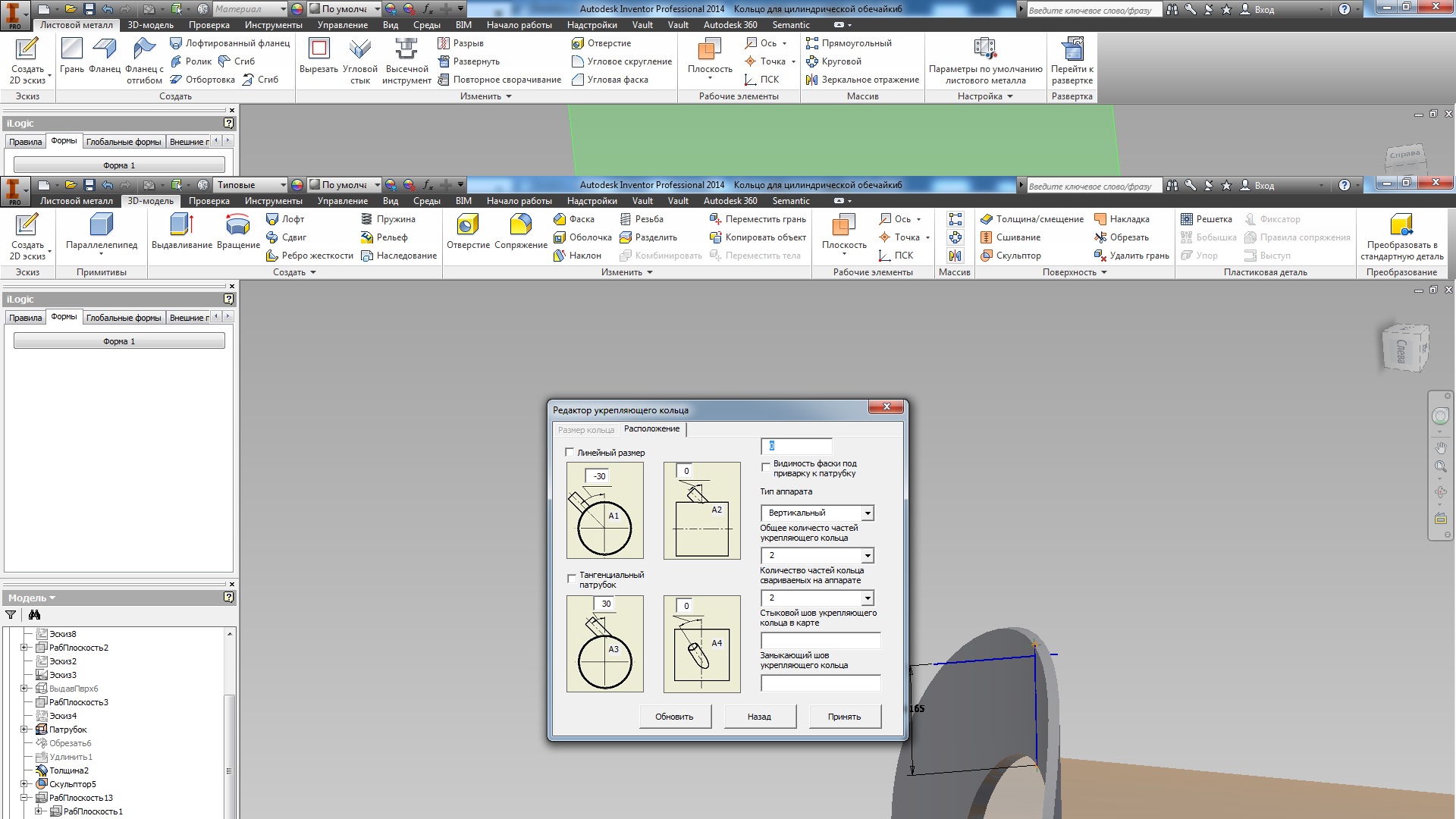The width and height of the screenshot is (1456, 819).
Task: Click the Обновить button
Action: coord(674,717)
